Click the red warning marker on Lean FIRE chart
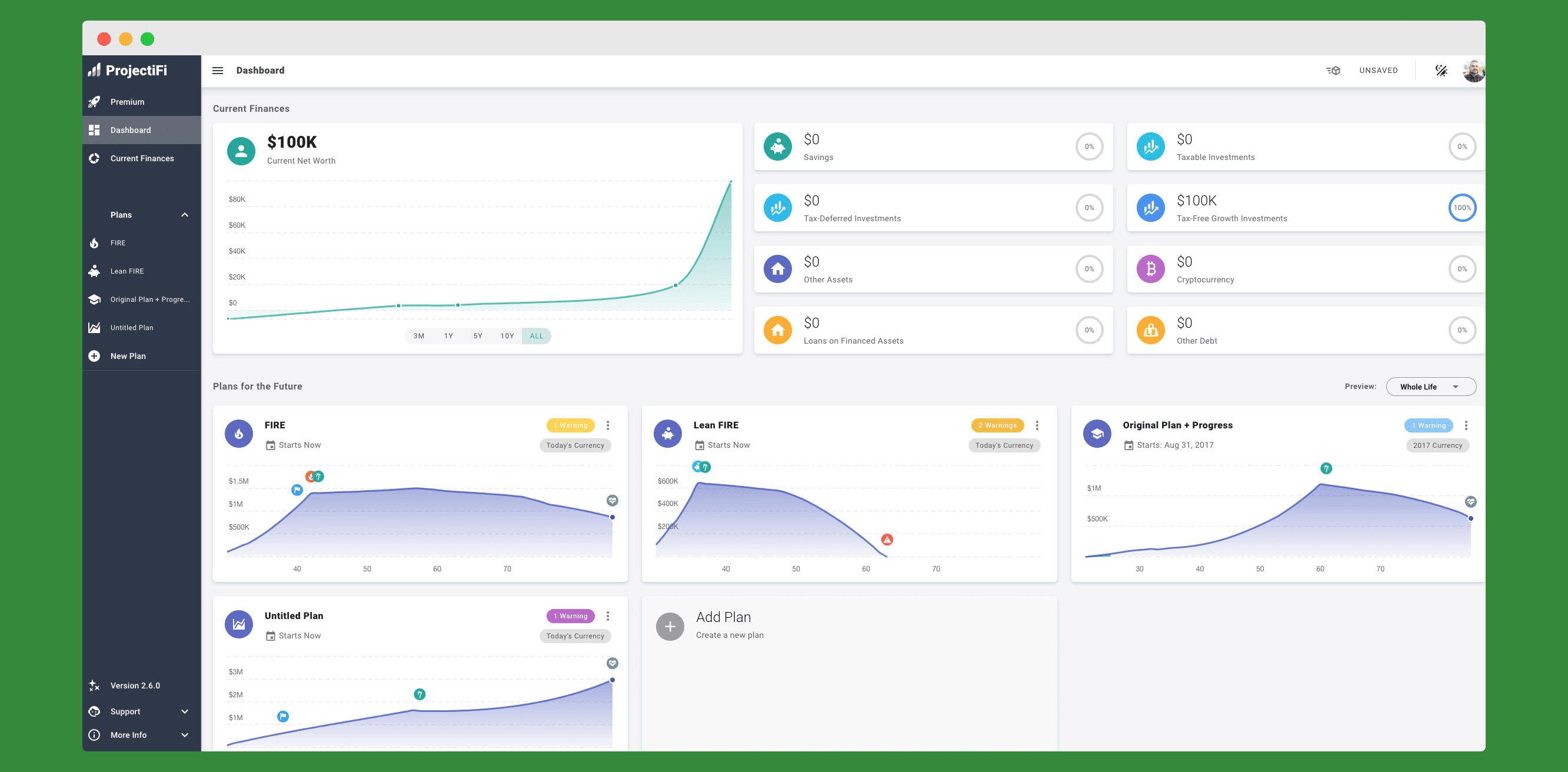Viewport: 1568px width, 772px height. (887, 540)
